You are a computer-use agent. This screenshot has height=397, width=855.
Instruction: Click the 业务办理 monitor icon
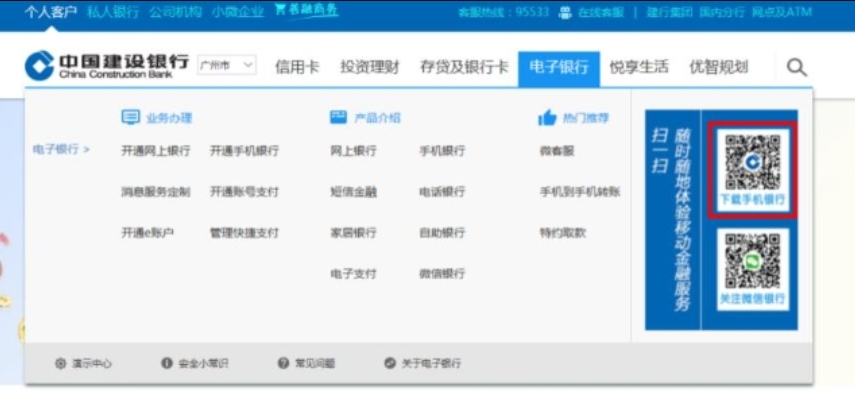click(130, 117)
